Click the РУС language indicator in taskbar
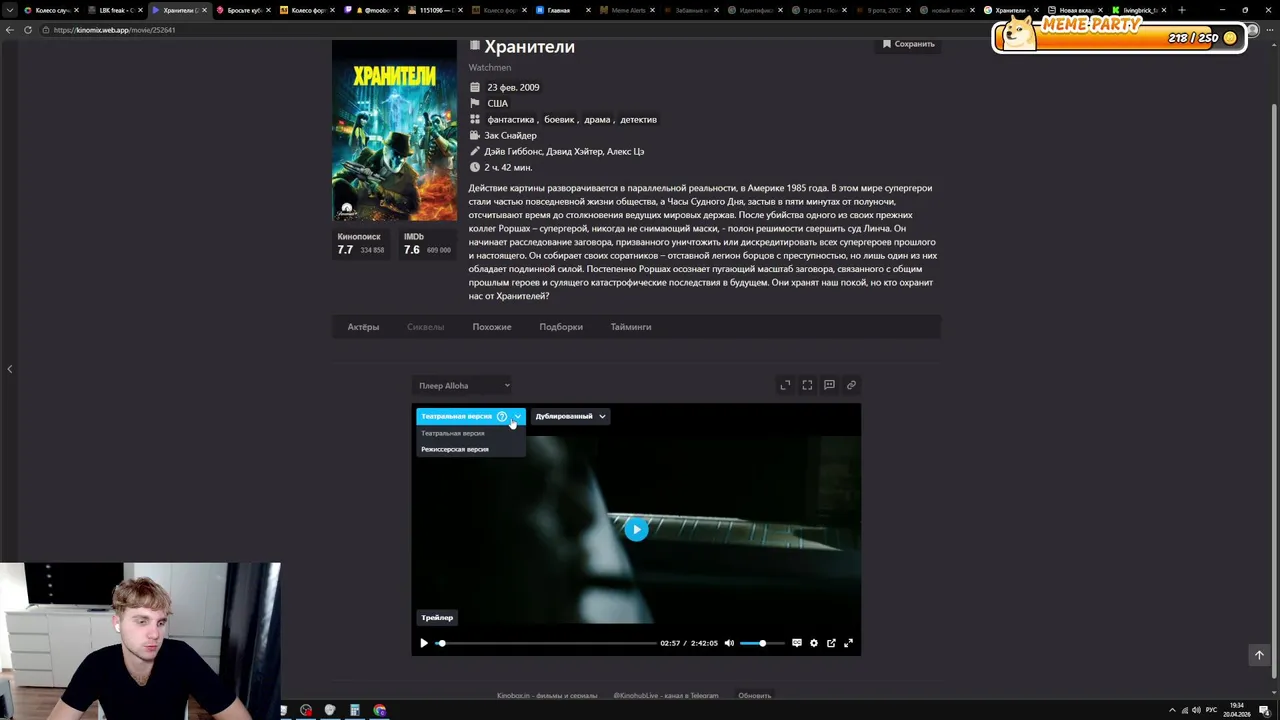The image size is (1280, 720). tap(1212, 710)
